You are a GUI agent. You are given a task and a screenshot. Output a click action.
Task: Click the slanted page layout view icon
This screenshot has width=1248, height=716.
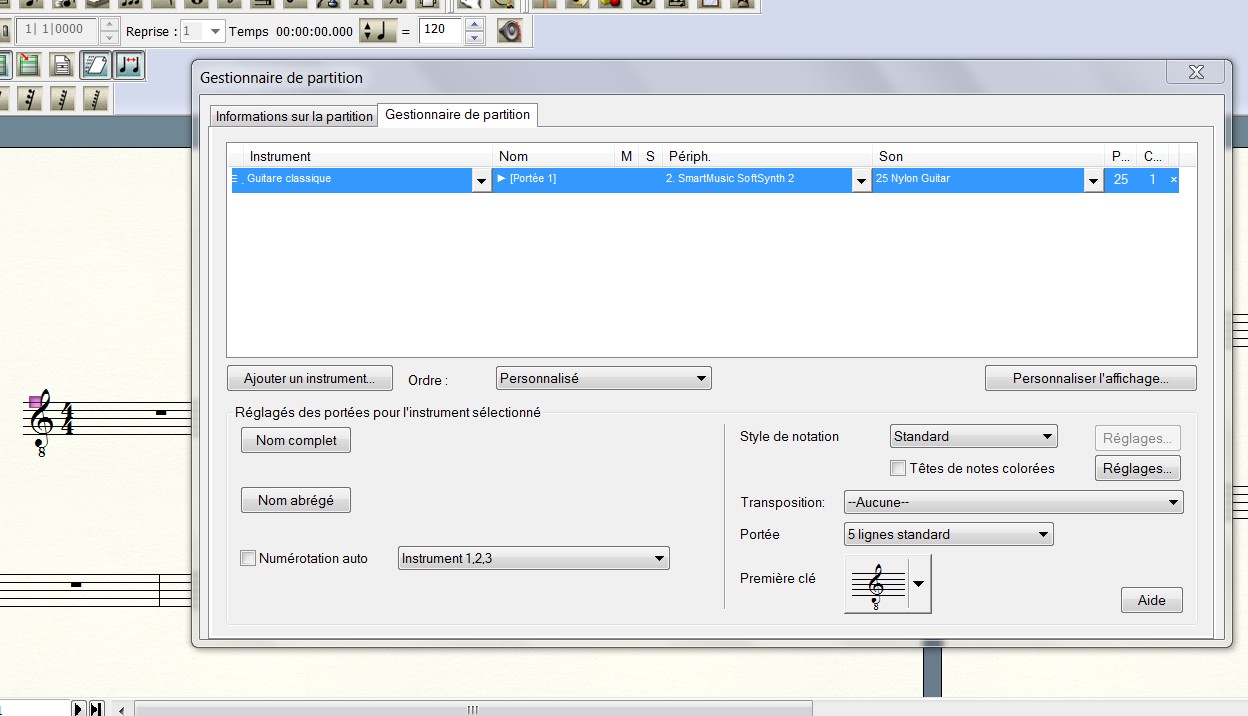pyautogui.click(x=94, y=64)
